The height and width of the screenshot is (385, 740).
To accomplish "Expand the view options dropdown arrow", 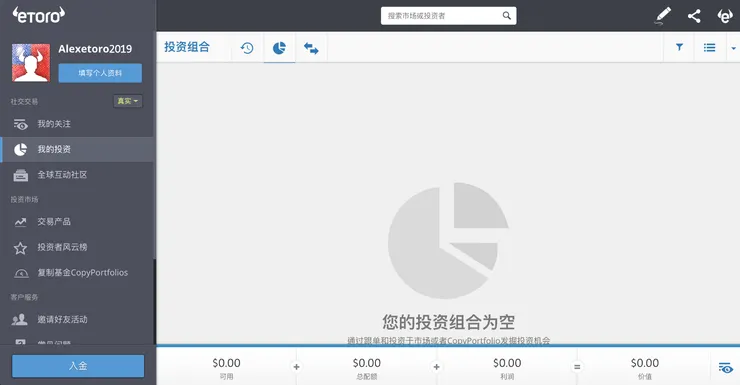I will pos(733,48).
